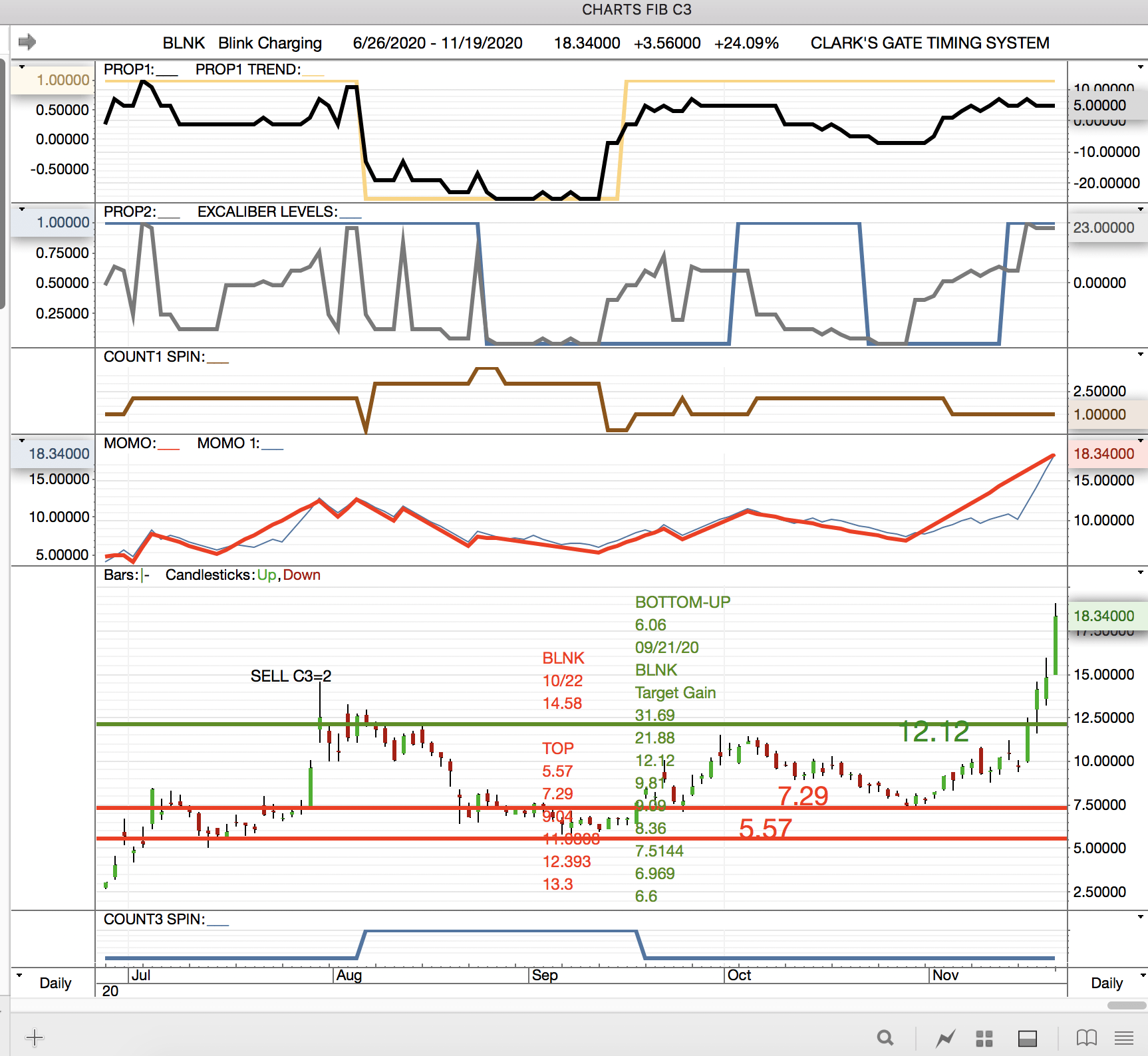Click the Bars label in price pane
The width and height of the screenshot is (1148, 1056).
tap(121, 575)
